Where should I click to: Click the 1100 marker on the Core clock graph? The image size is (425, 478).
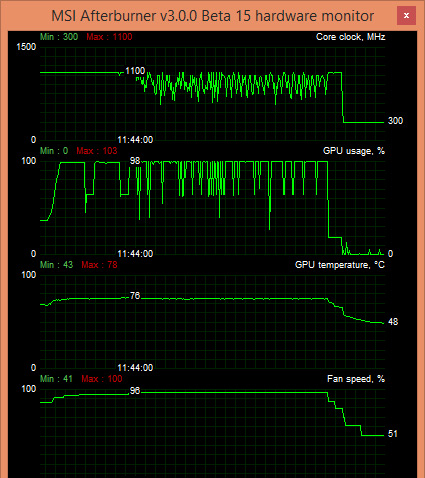135,71
